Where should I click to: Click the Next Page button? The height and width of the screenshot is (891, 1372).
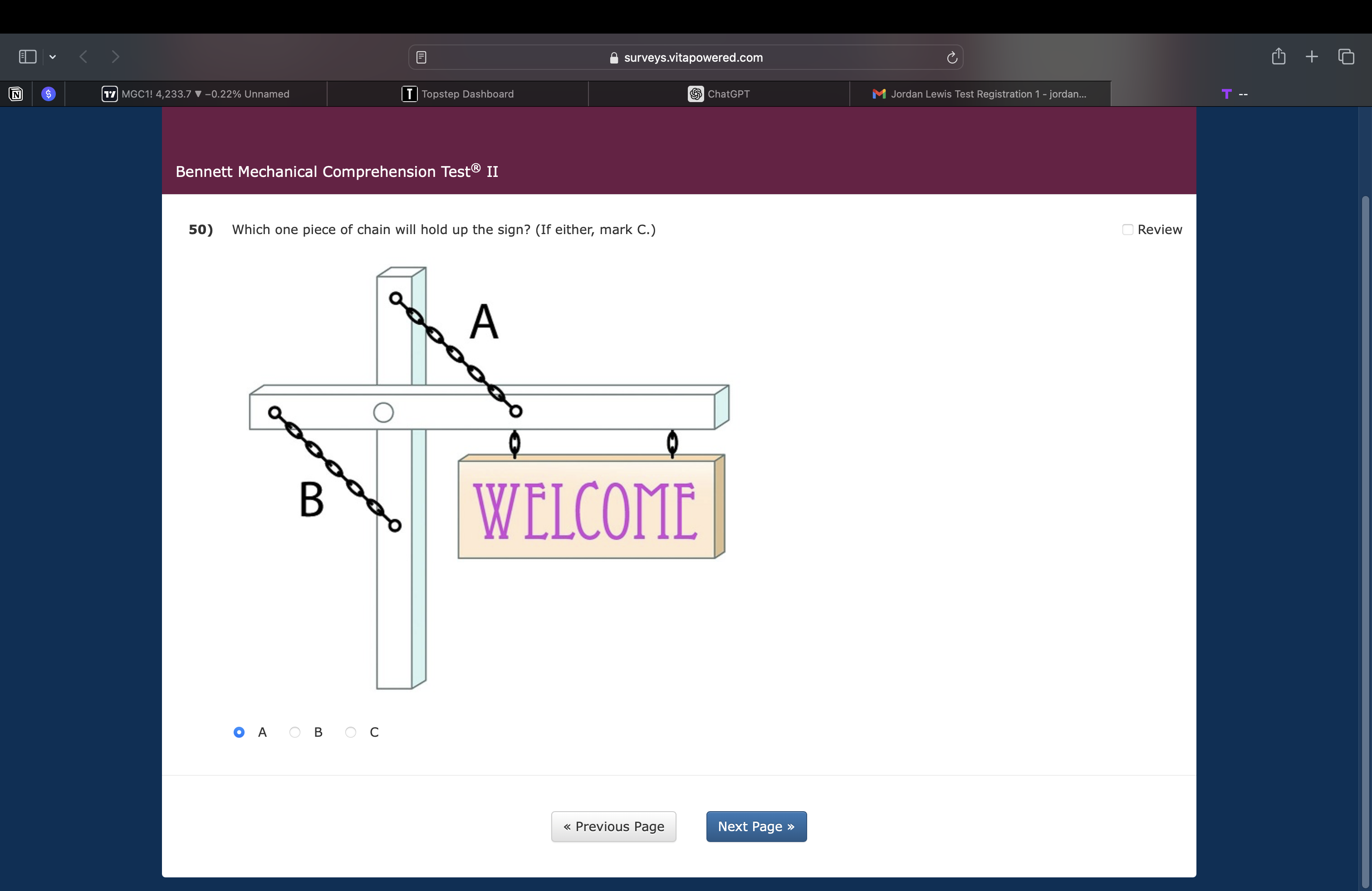click(756, 827)
